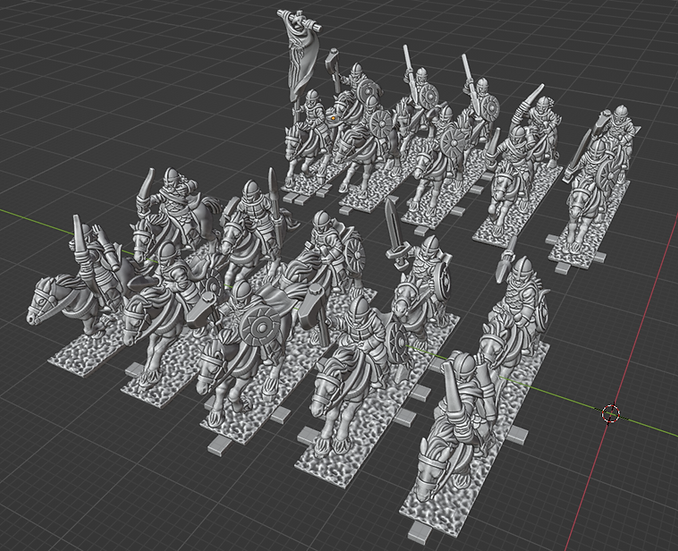The height and width of the screenshot is (551, 678).
Task: Click the red-white 3D cursor on the green axis
Action: (x=611, y=413)
